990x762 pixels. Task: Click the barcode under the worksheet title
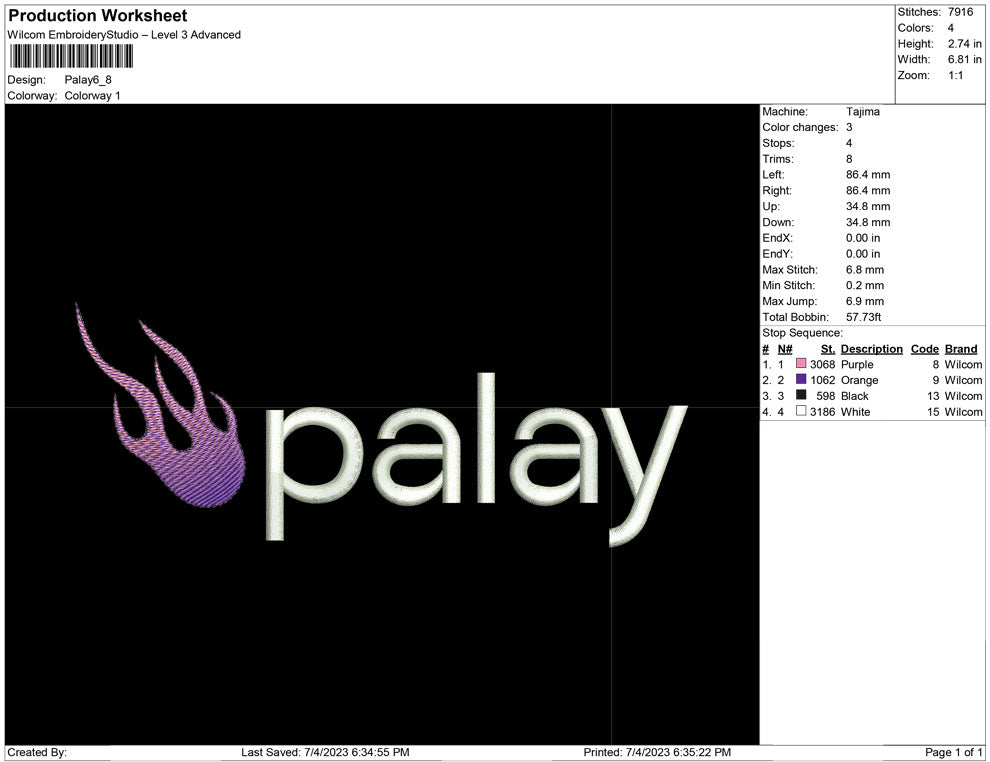71,56
